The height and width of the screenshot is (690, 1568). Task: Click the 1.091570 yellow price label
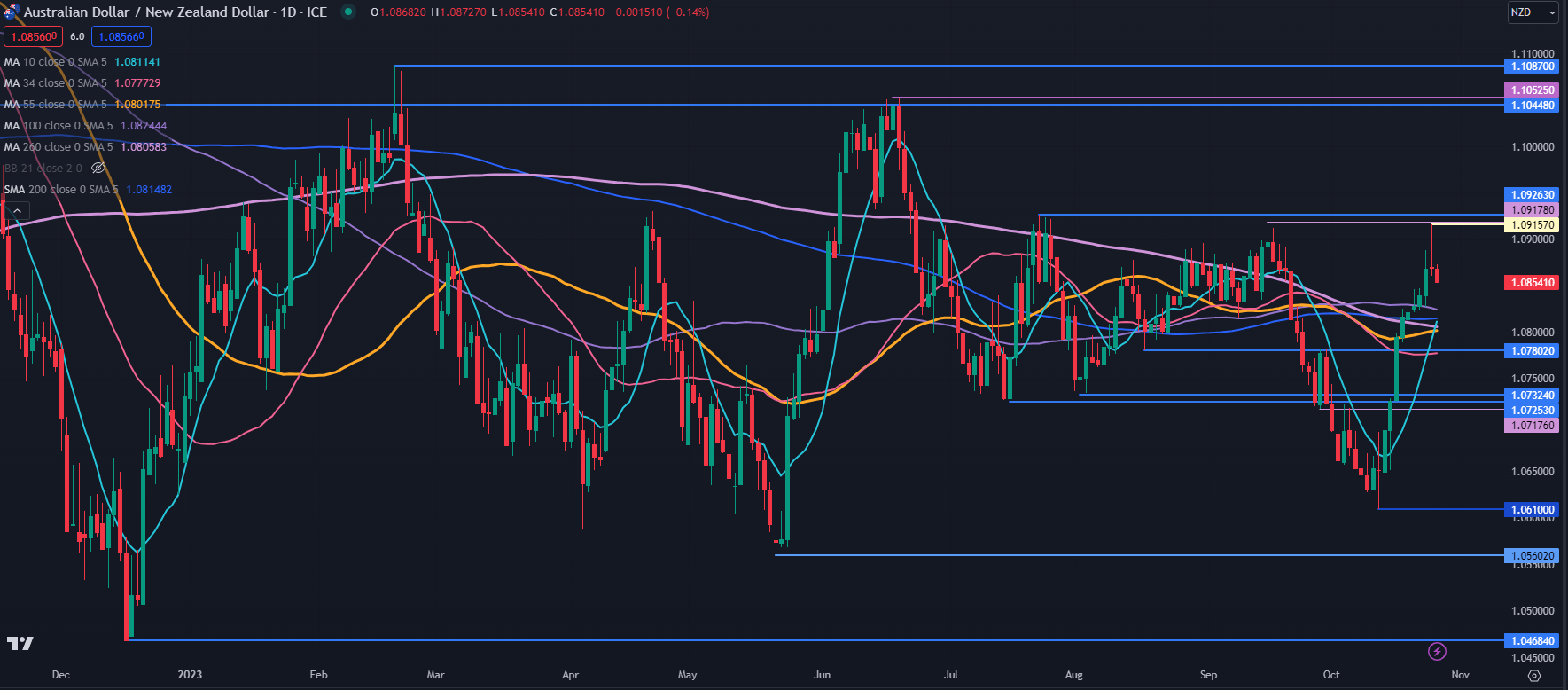point(1532,225)
